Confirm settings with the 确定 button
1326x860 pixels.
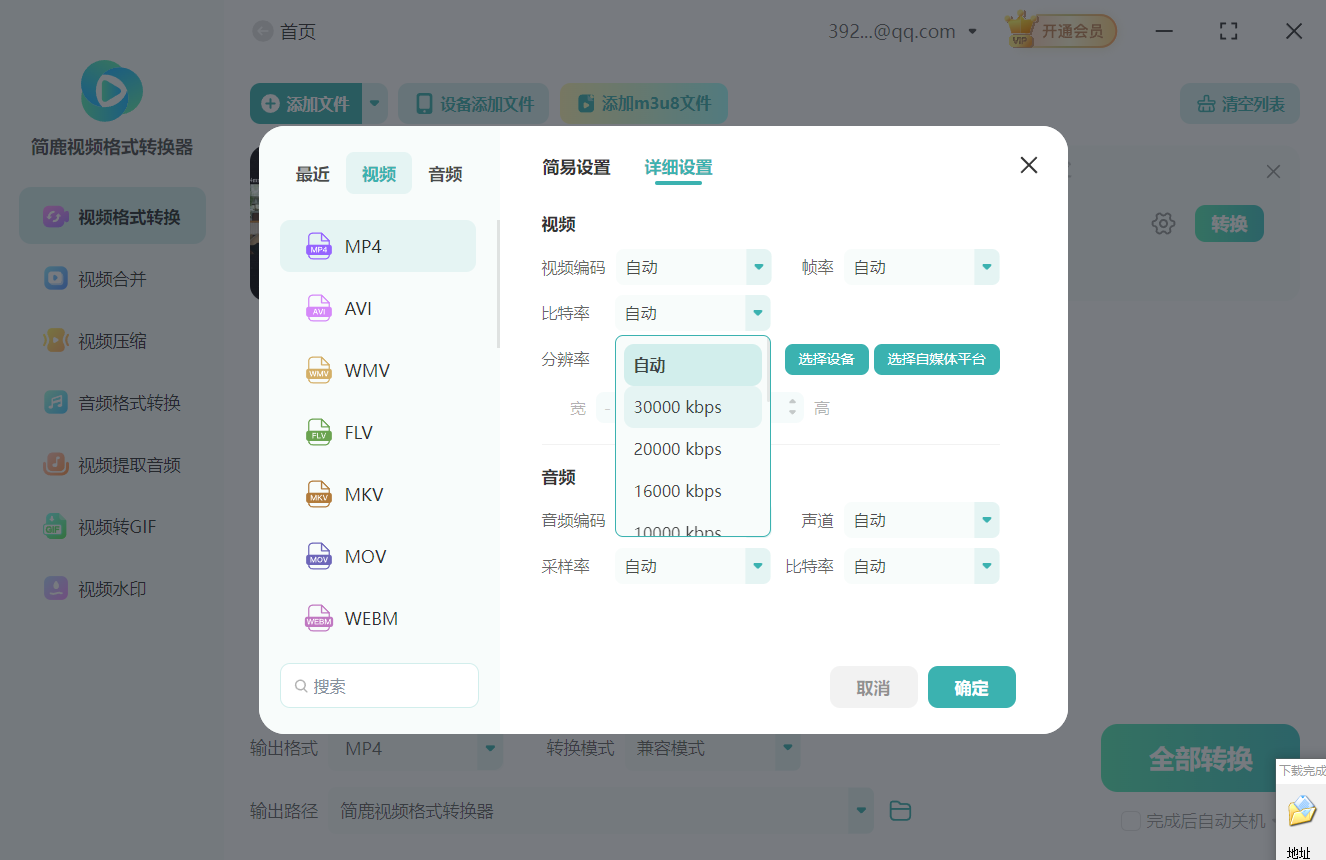[x=971, y=687]
